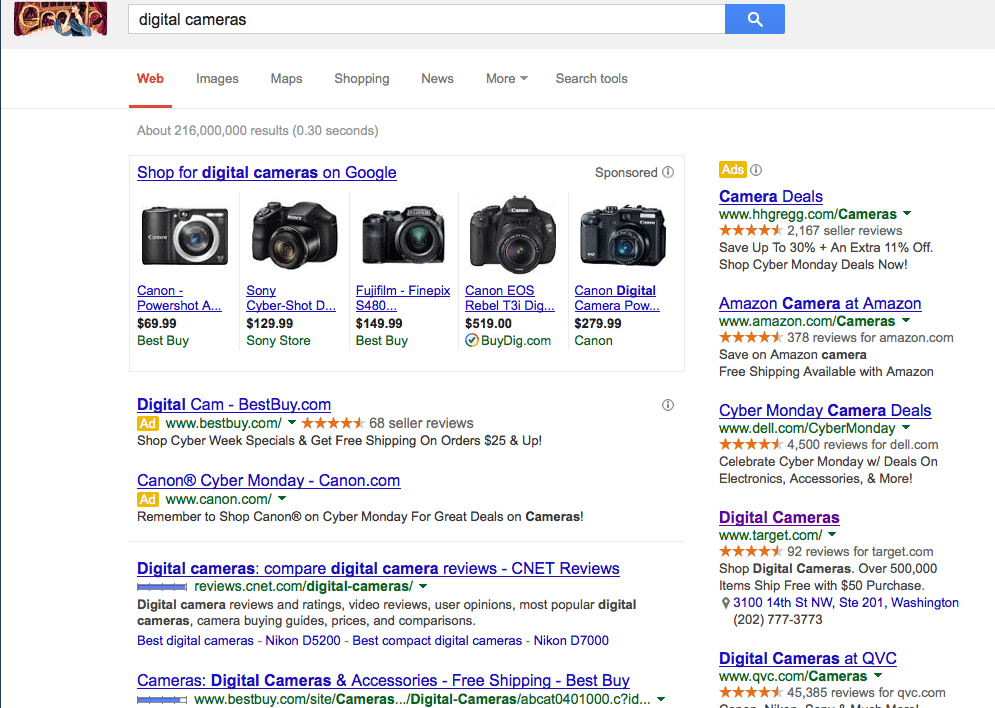
Task: Expand dropdown arrow beside hhgregg.com/Cameras
Action: 907,214
